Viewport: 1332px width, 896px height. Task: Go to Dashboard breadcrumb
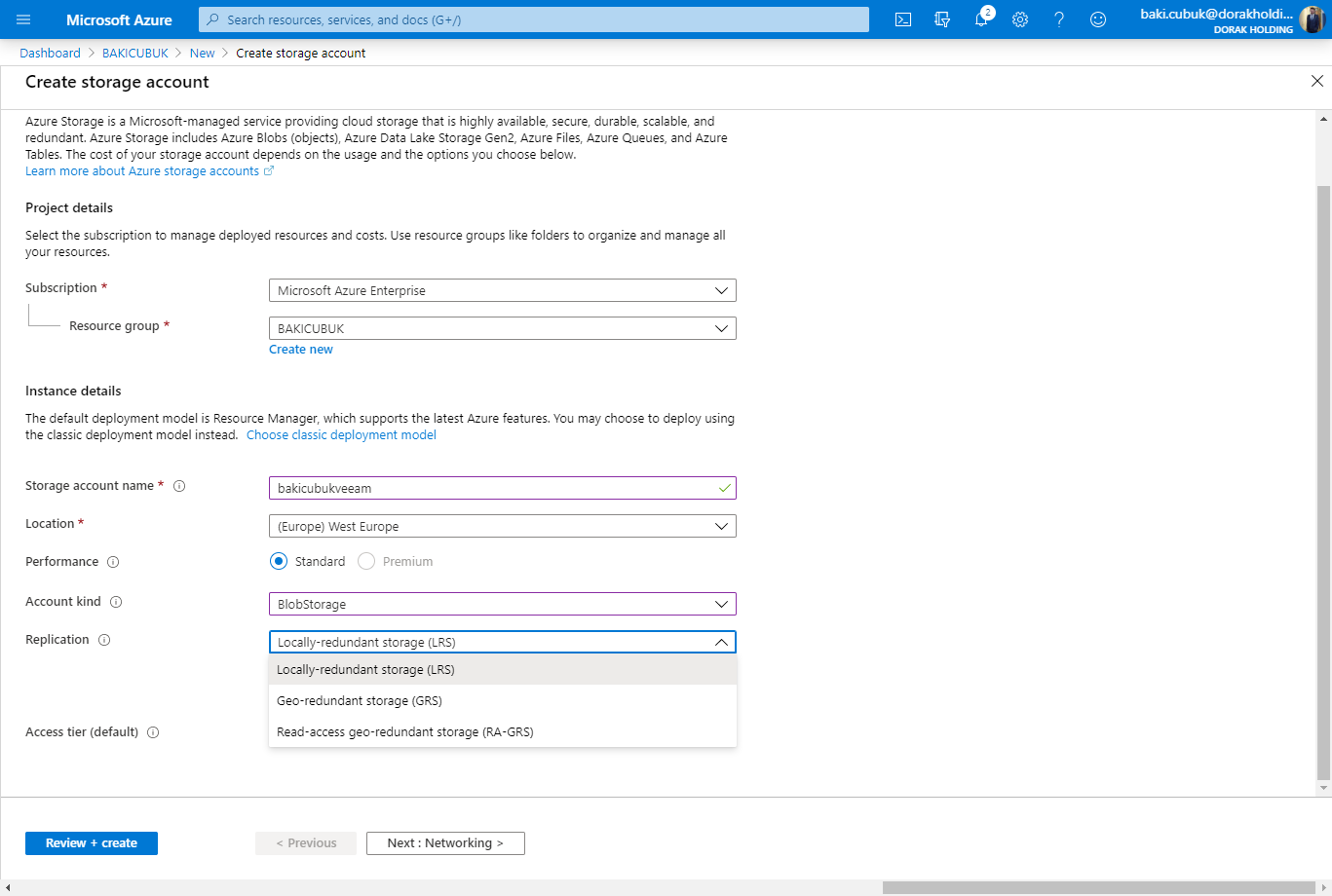click(x=50, y=54)
